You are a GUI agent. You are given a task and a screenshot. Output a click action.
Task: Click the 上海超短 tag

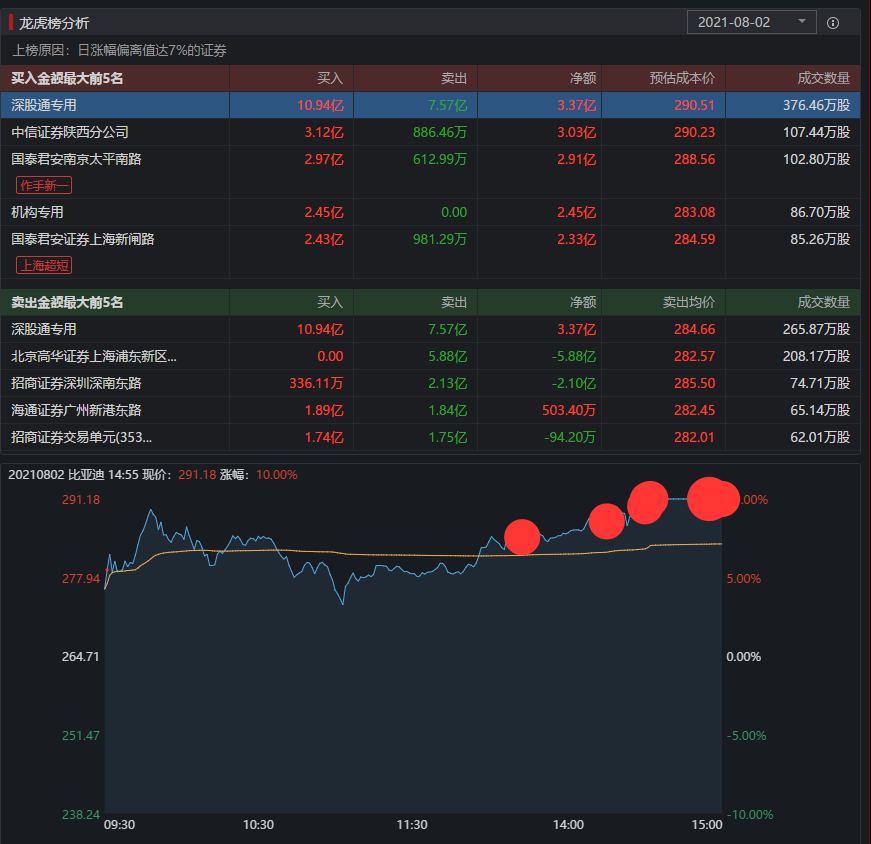click(44, 265)
